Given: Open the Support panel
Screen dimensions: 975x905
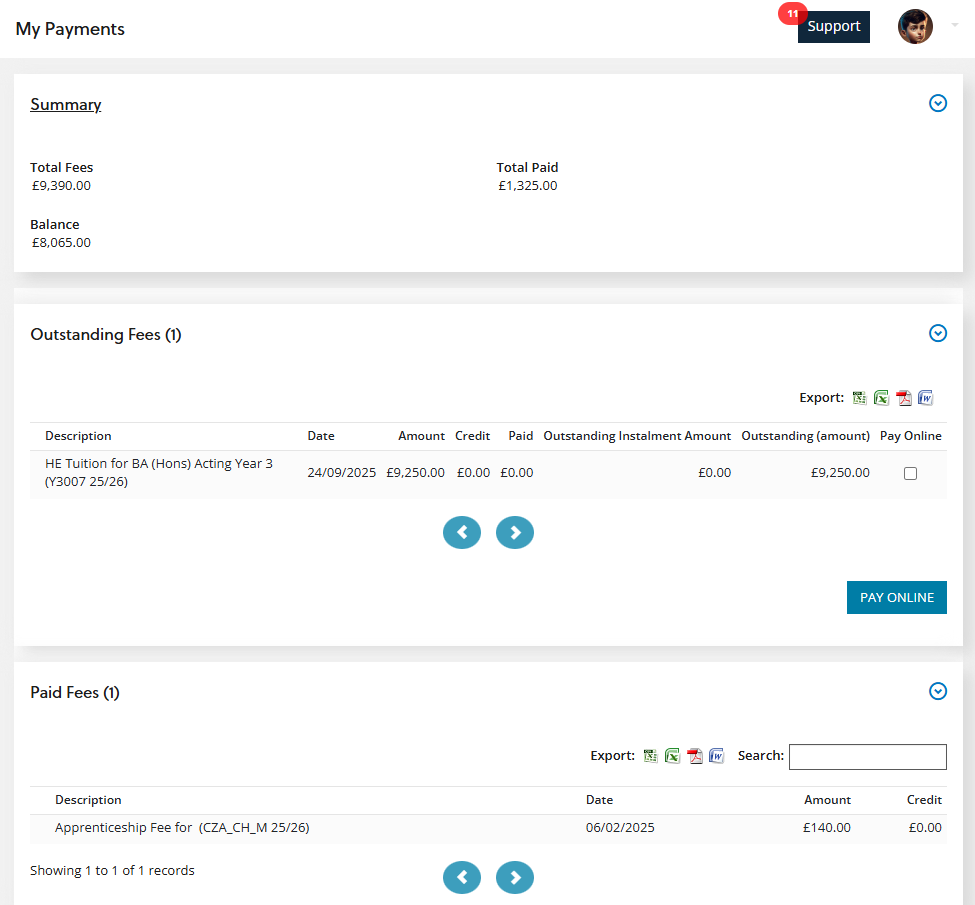Looking at the screenshot, I should tap(833, 27).
